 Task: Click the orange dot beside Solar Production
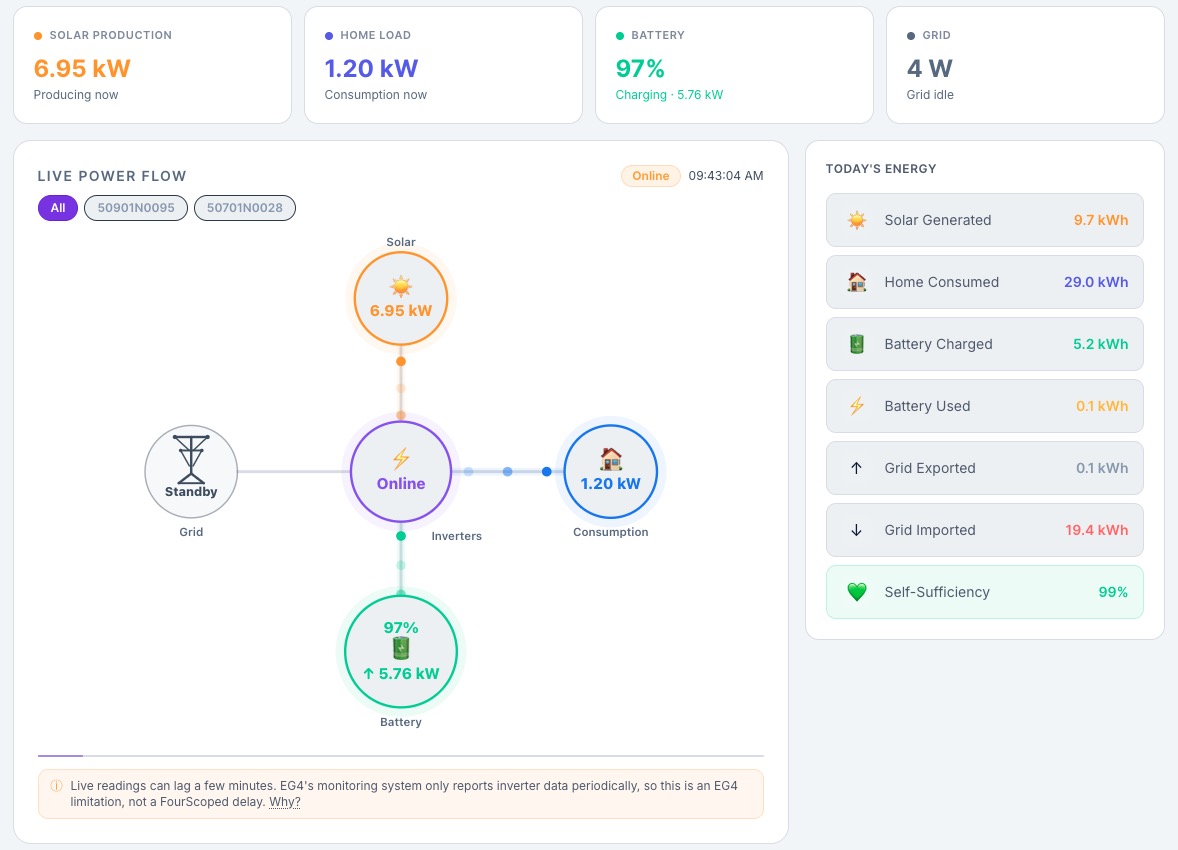click(38, 36)
